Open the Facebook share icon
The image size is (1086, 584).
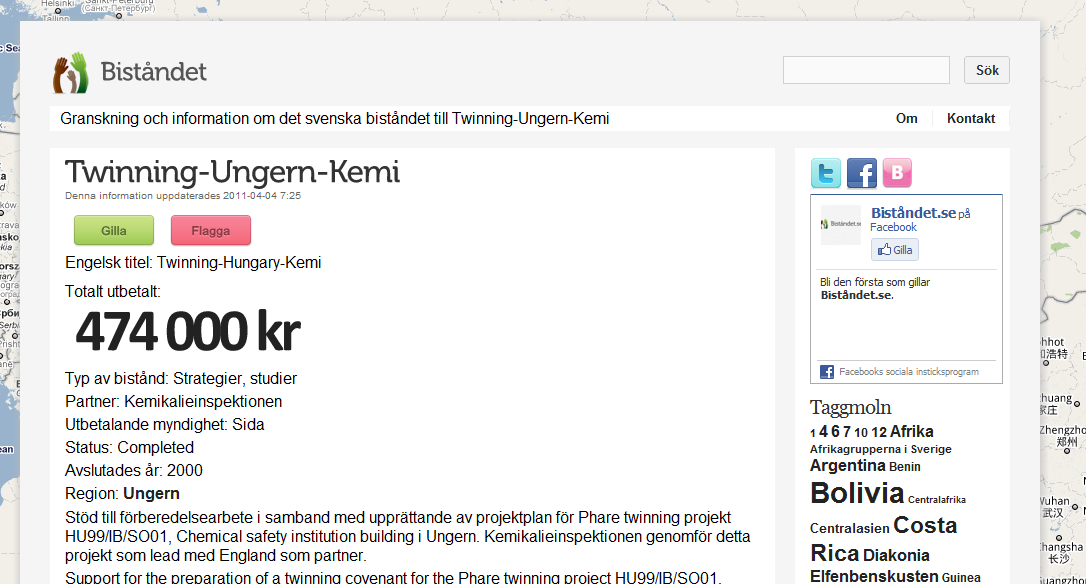tap(862, 173)
